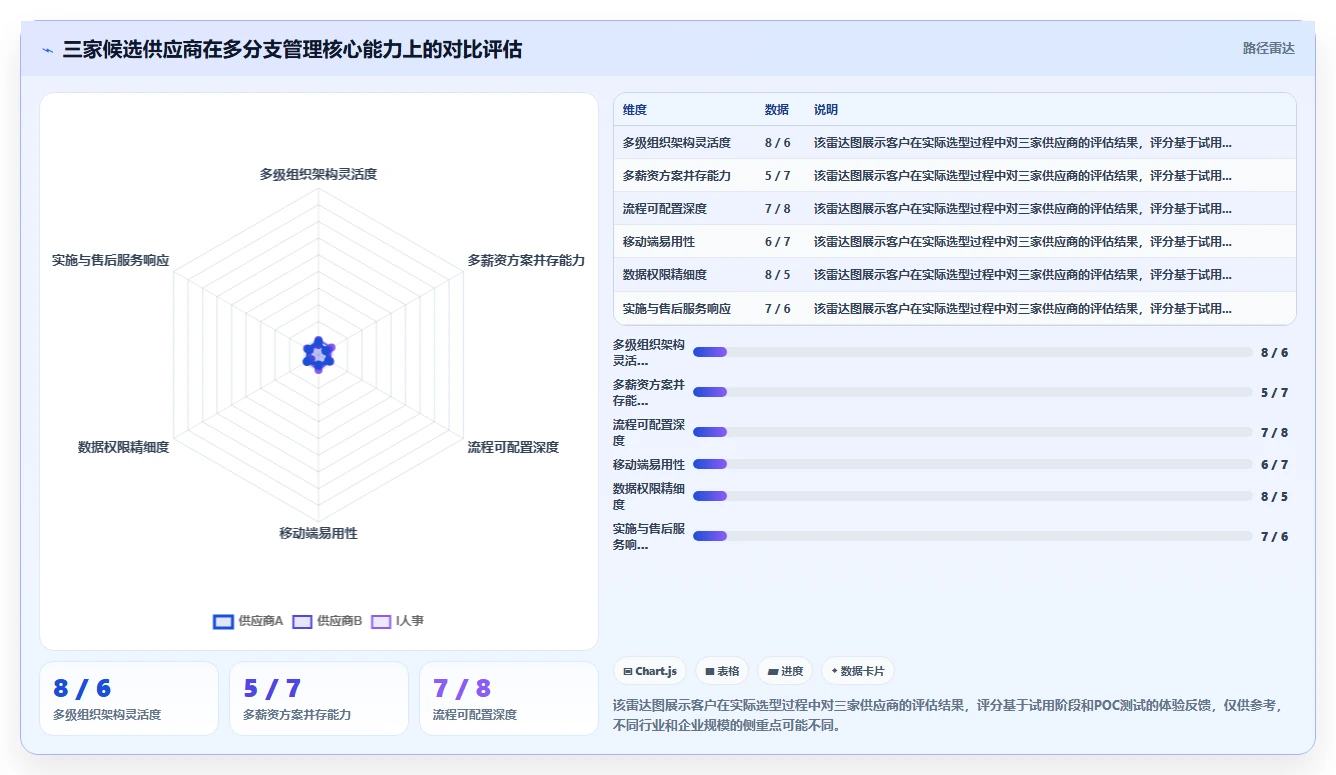The width and height of the screenshot is (1336, 775).
Task: Click the 路径雷达 label in header
Action: (x=1268, y=48)
